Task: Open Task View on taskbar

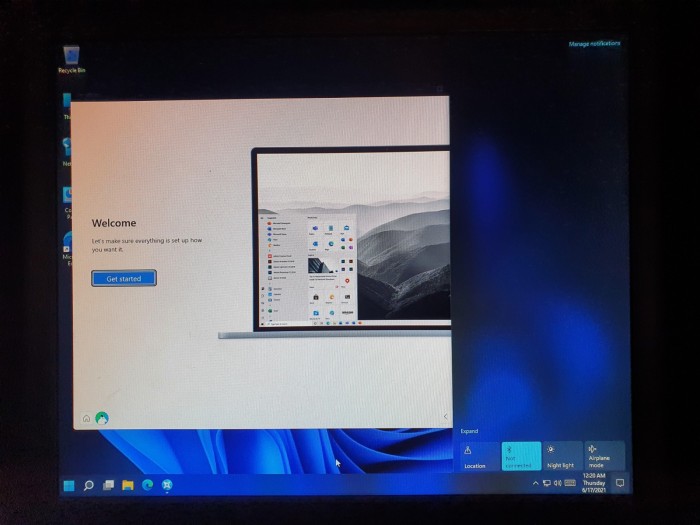Action: (108, 485)
